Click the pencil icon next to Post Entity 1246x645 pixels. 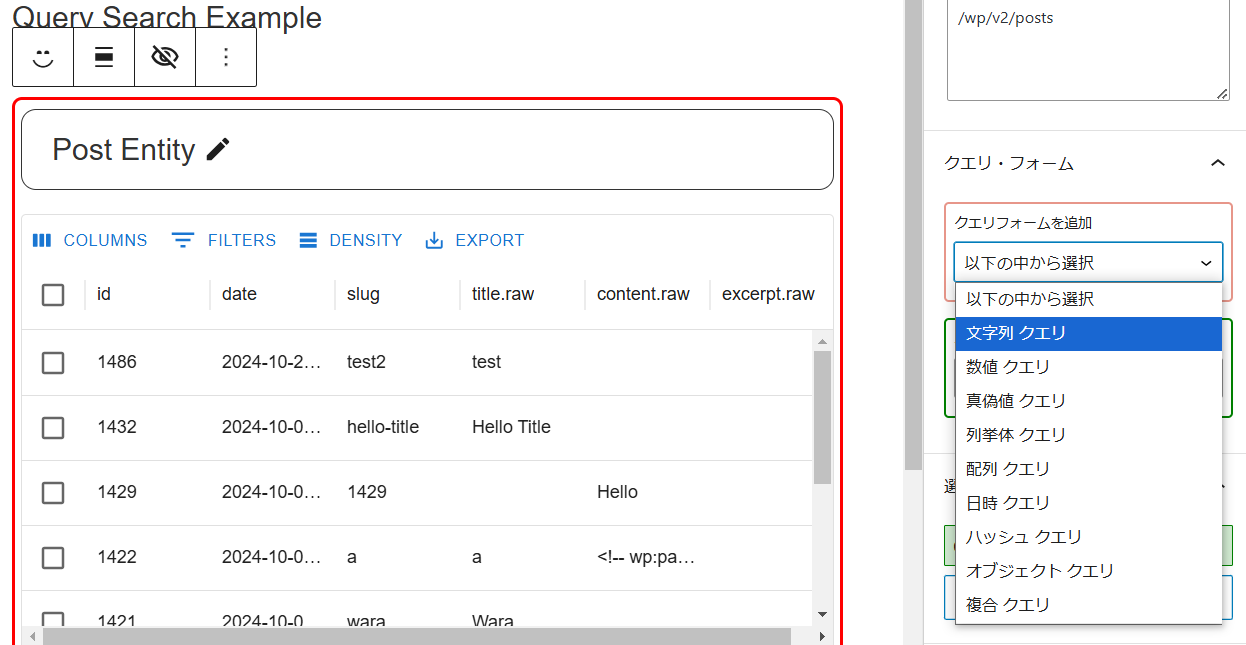click(x=217, y=149)
